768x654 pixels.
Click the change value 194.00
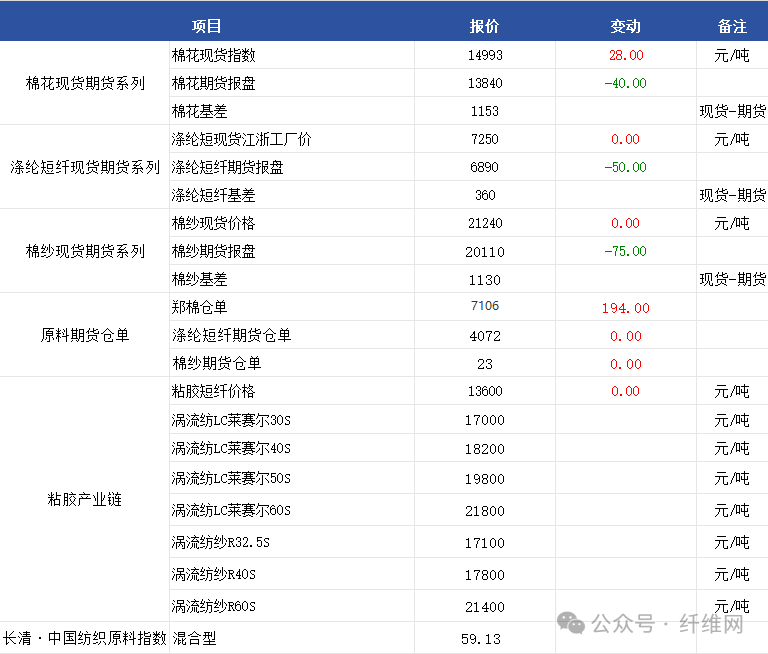click(625, 308)
